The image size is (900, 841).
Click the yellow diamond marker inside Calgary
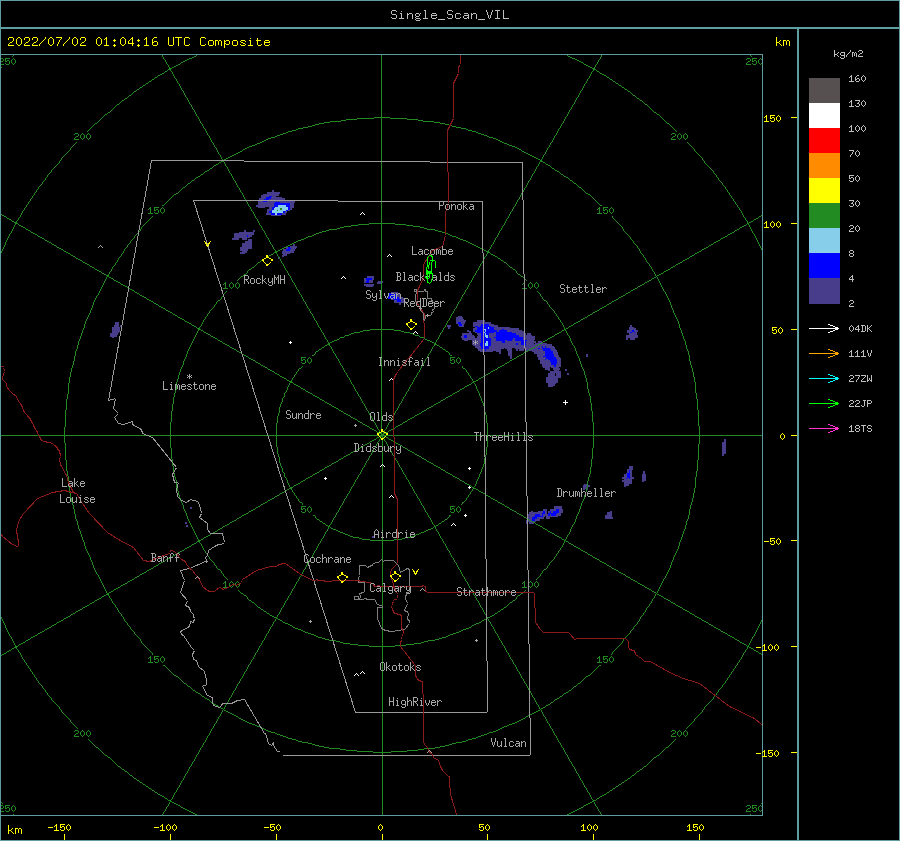click(395, 576)
